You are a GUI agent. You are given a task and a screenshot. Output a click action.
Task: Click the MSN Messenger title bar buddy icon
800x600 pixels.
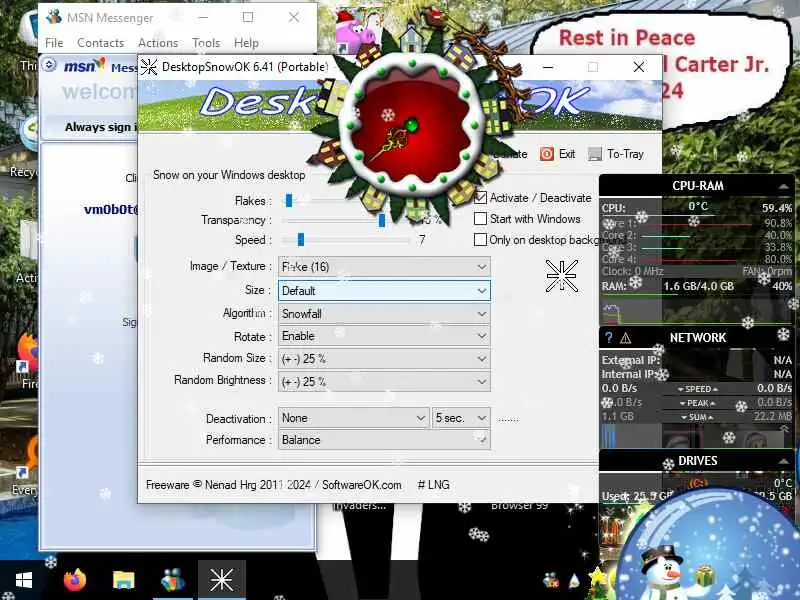(54, 17)
